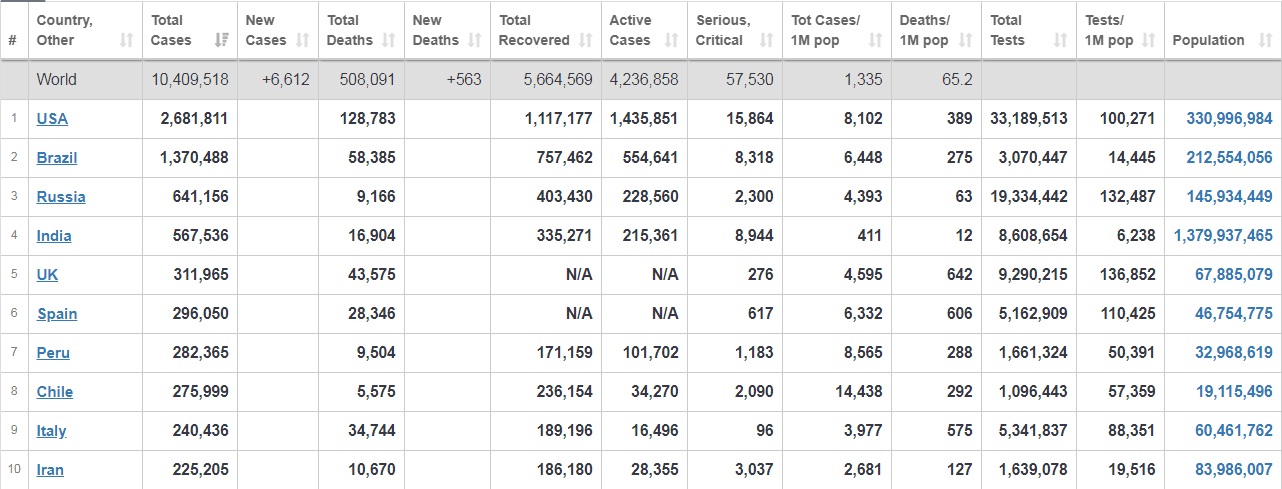Sort by Tot Cases/1M pop arrow
1282x489 pixels.
click(x=876, y=40)
